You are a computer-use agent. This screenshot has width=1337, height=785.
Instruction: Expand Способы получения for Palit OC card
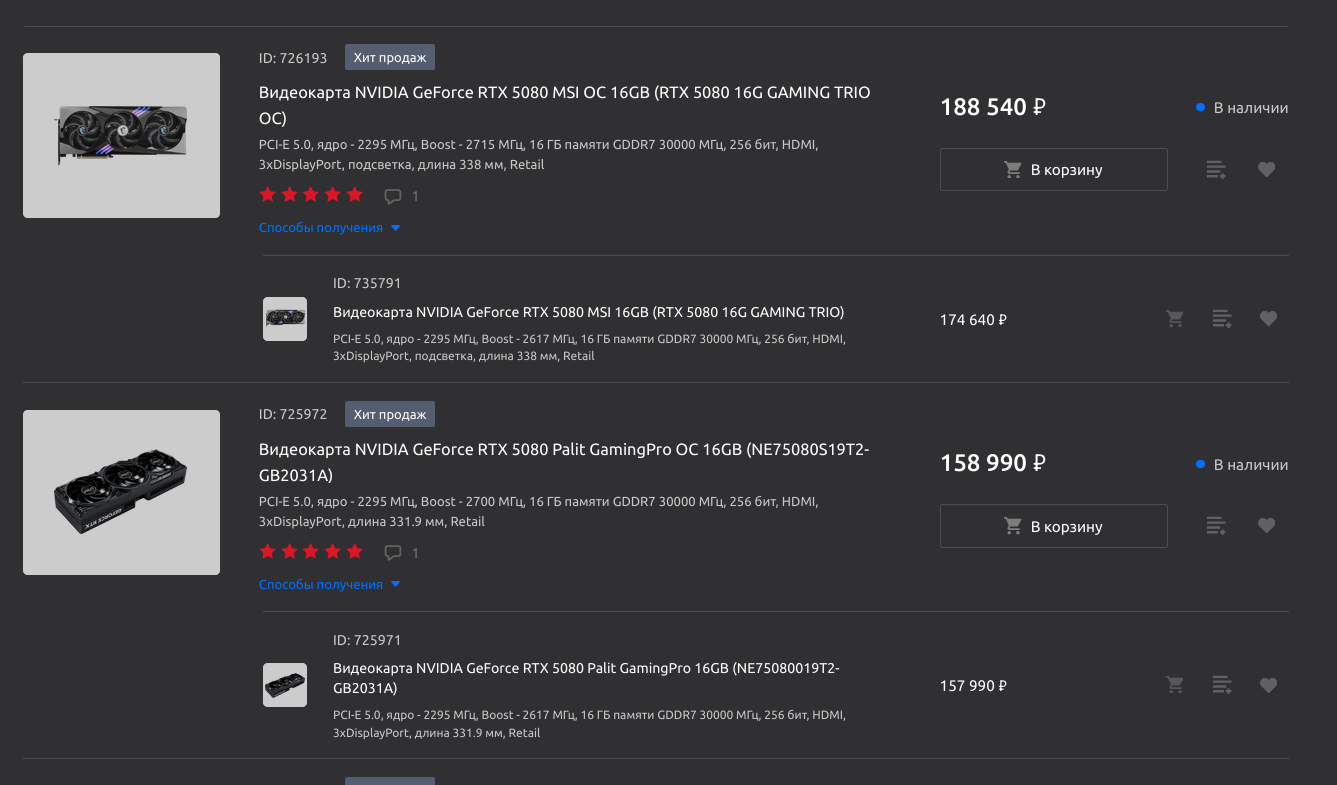(x=330, y=585)
